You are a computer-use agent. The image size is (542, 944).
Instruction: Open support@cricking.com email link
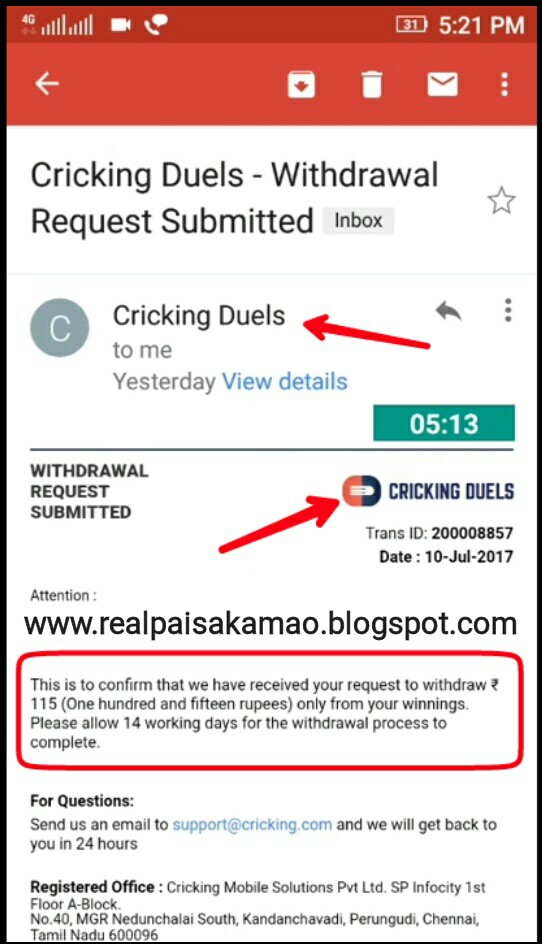click(252, 824)
